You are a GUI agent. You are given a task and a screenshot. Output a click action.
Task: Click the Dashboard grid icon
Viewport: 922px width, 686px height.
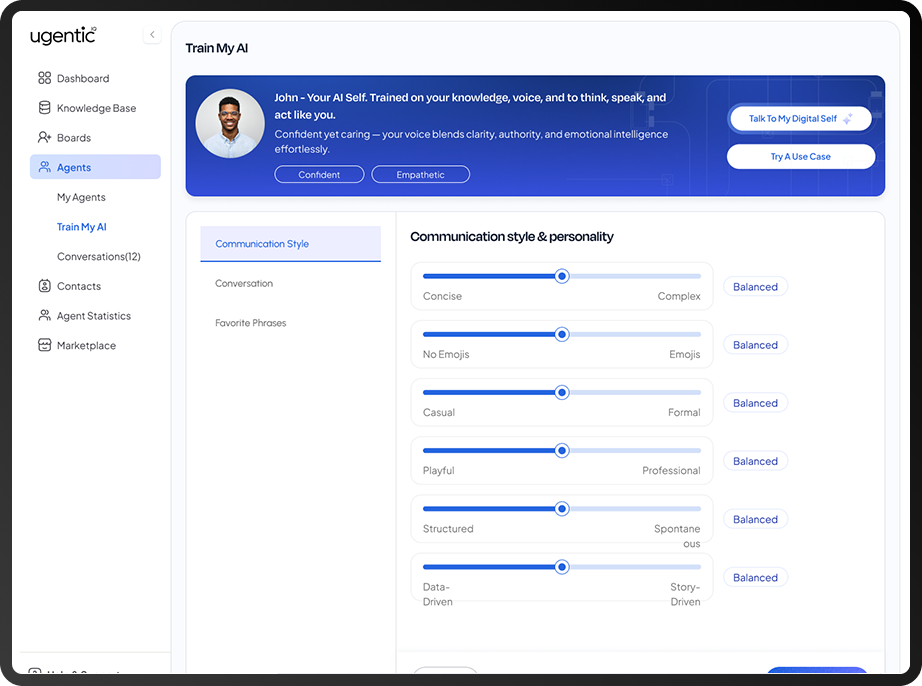click(x=44, y=78)
